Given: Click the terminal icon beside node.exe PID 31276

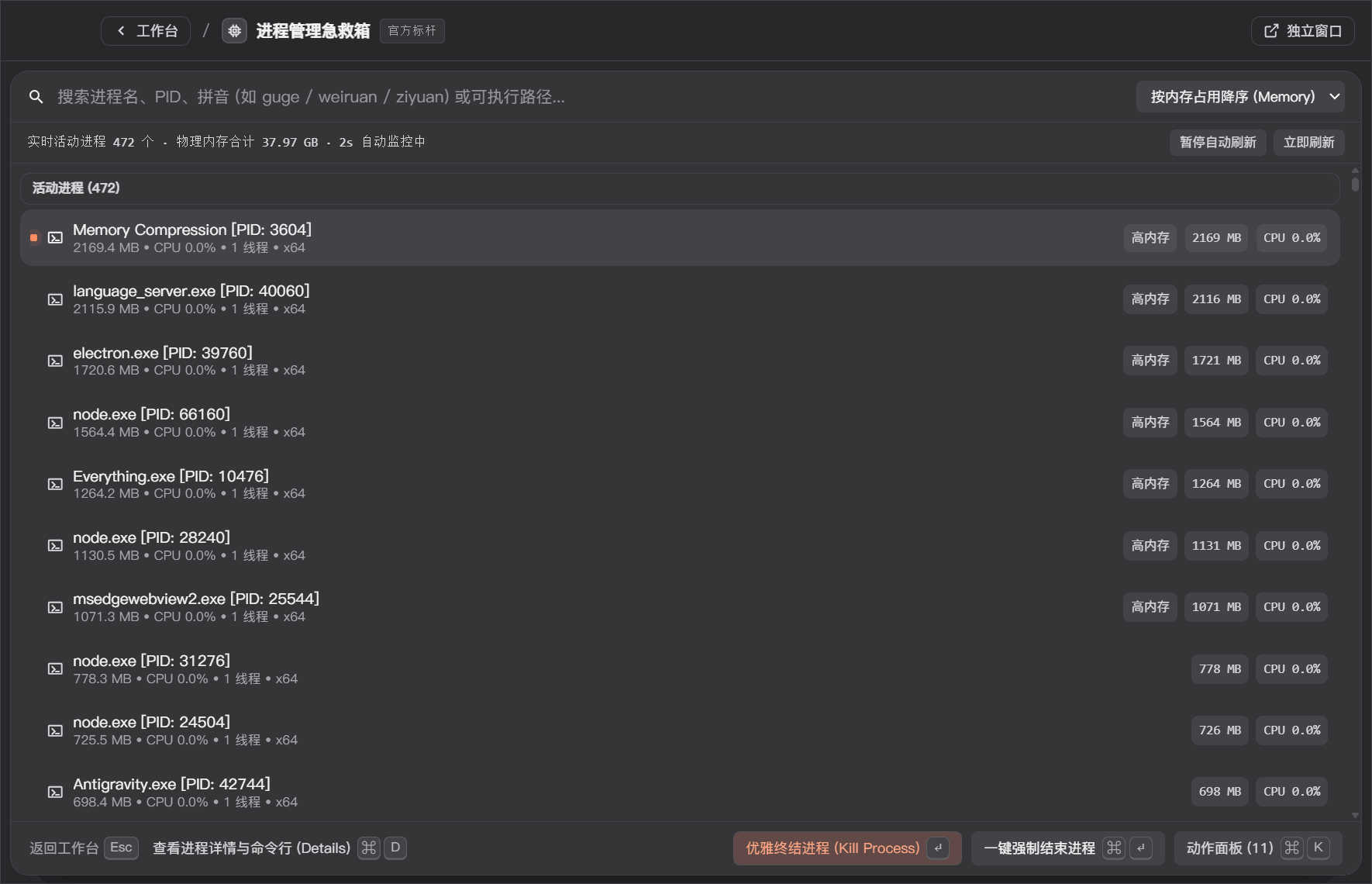Looking at the screenshot, I should (55, 668).
